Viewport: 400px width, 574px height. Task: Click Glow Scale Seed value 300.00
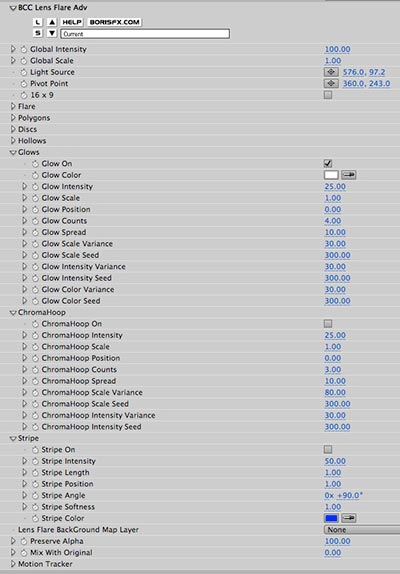click(x=337, y=255)
